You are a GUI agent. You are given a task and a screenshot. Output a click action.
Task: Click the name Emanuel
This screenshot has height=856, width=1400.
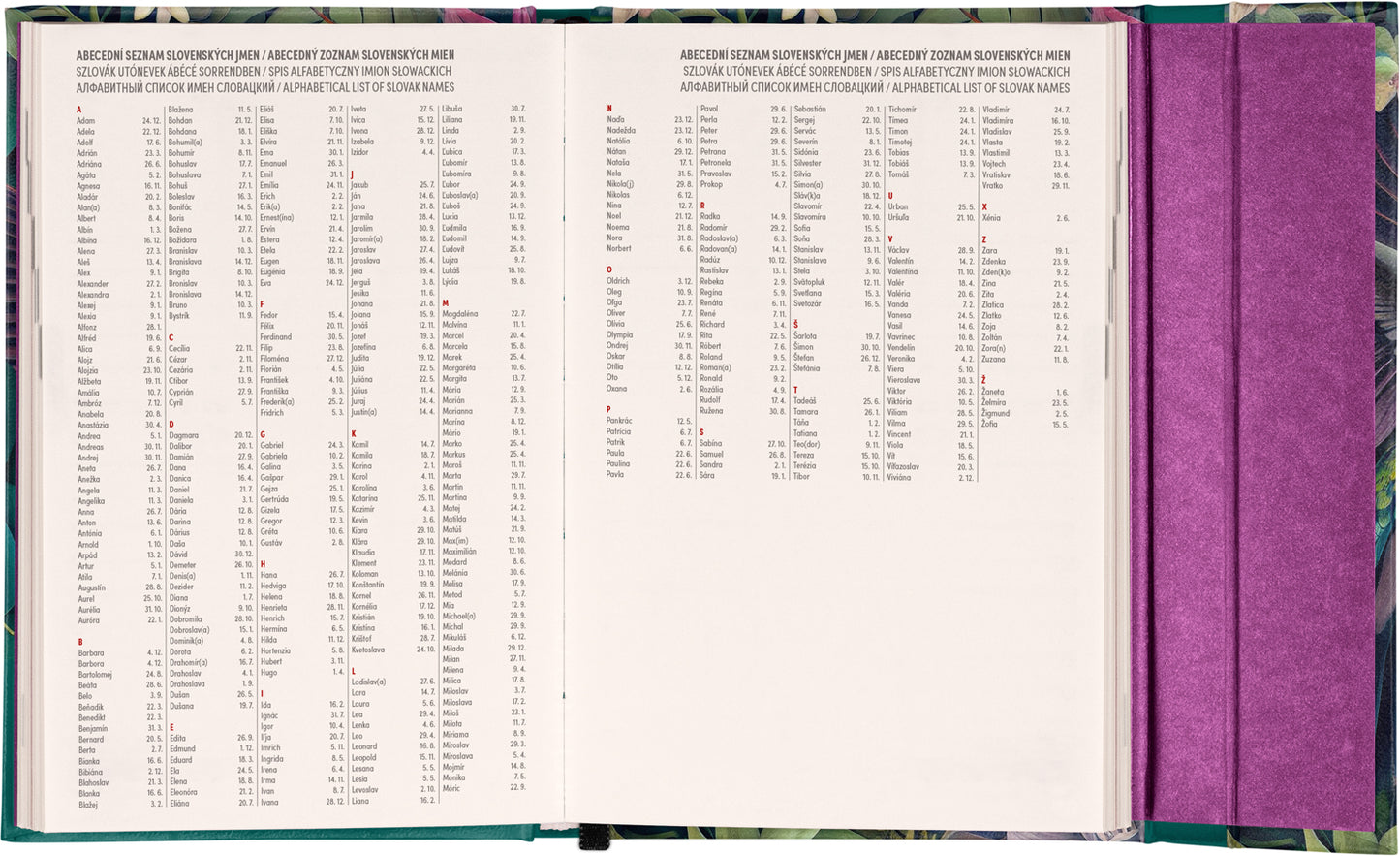pos(273,164)
